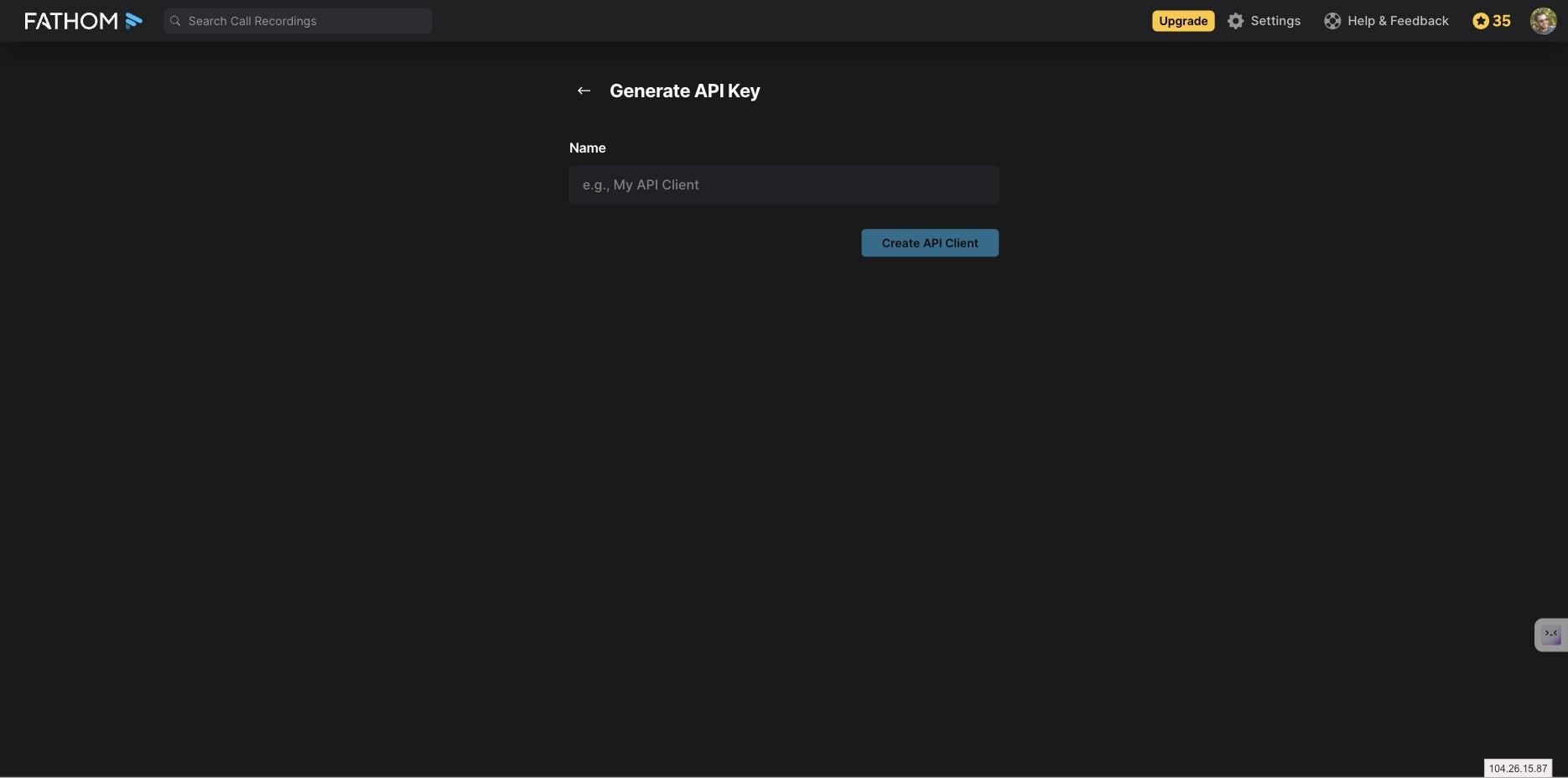The height and width of the screenshot is (778, 1568).
Task: Open the user profile avatar menu
Action: point(1543,21)
